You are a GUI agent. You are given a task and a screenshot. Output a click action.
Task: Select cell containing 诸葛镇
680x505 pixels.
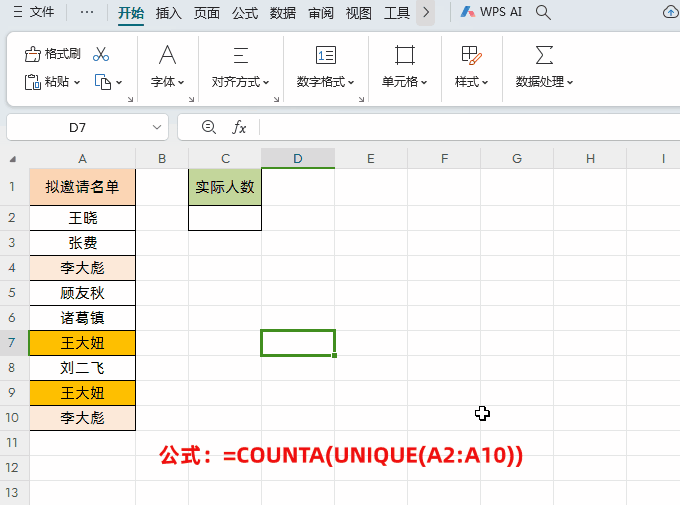click(82, 318)
